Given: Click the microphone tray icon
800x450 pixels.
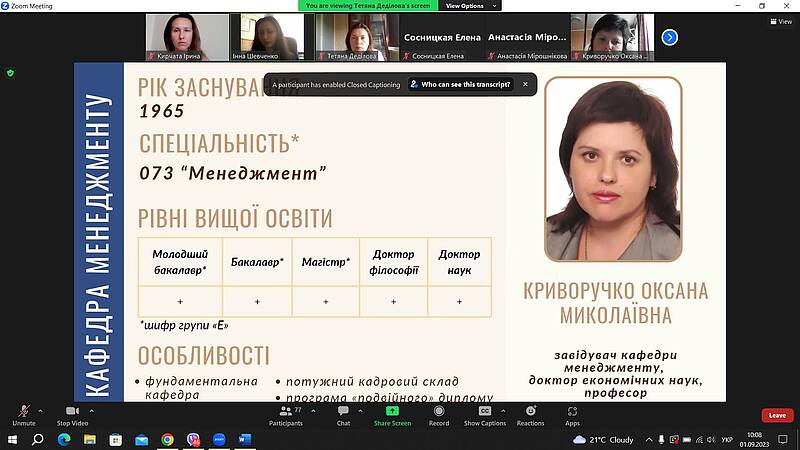Looking at the screenshot, I should (661, 439).
